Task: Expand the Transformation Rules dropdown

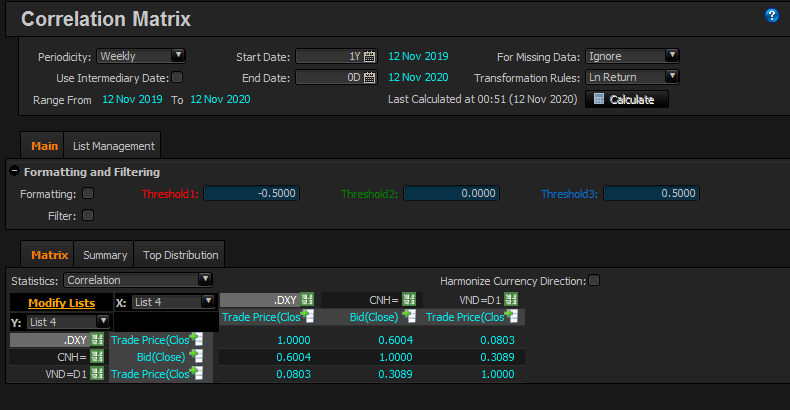Action: (632, 77)
